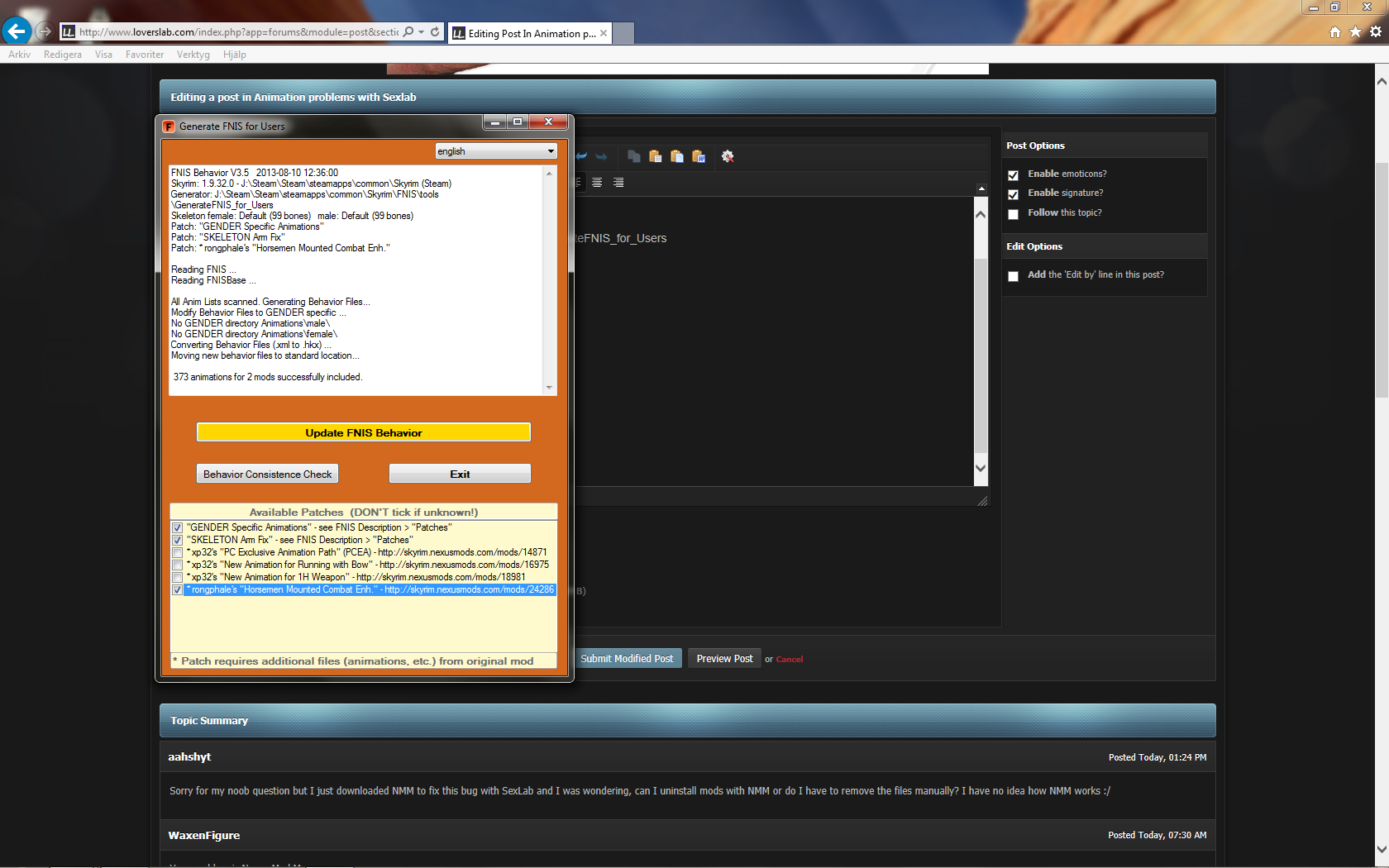The height and width of the screenshot is (868, 1389).
Task: Click the Undo arrow in post editor
Action: (581, 156)
